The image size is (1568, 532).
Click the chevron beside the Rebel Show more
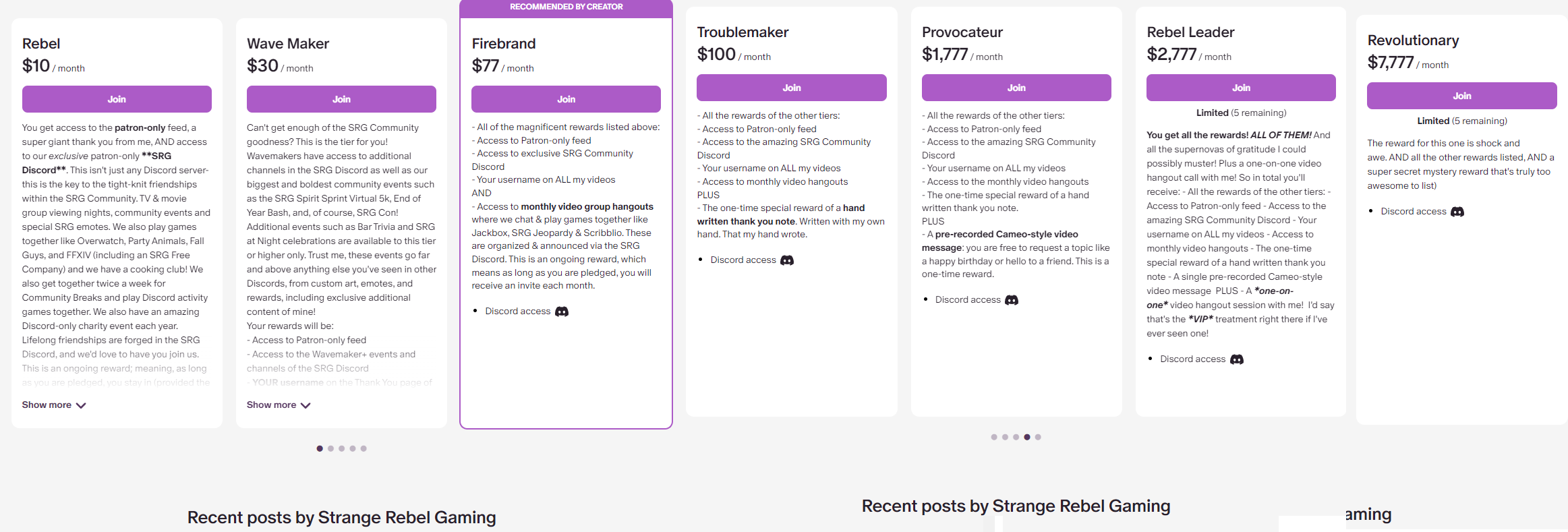pos(81,406)
